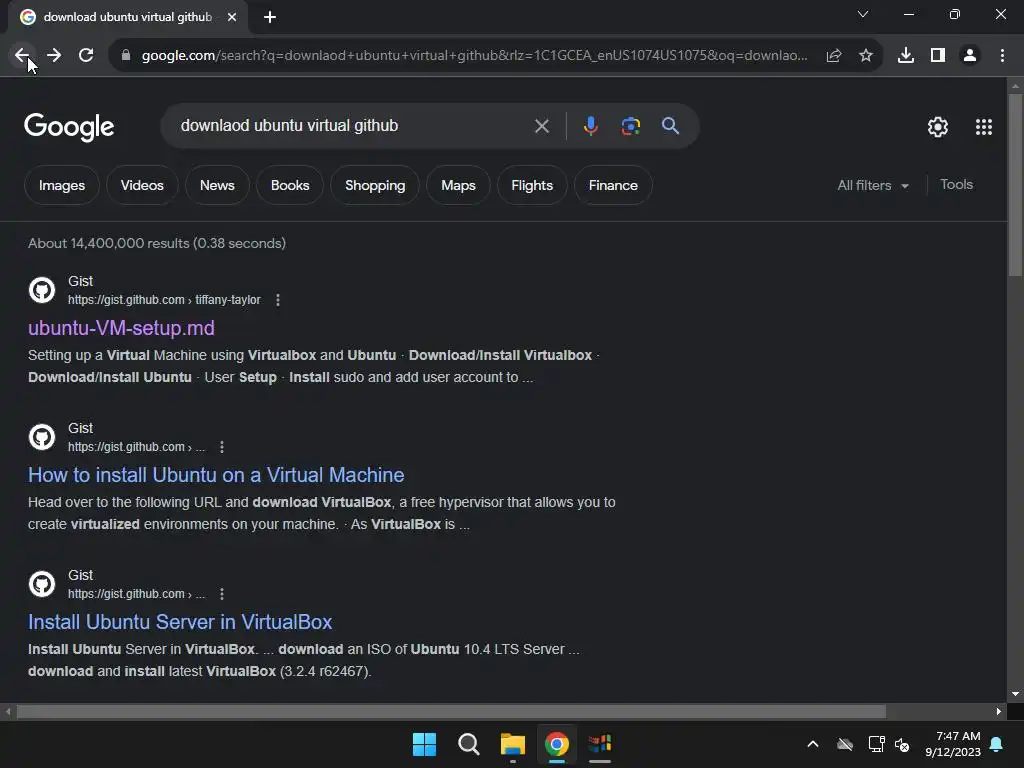Open more options for 'How to install Ubuntu' result
Viewport: 1024px width, 768px height.
coord(222,447)
